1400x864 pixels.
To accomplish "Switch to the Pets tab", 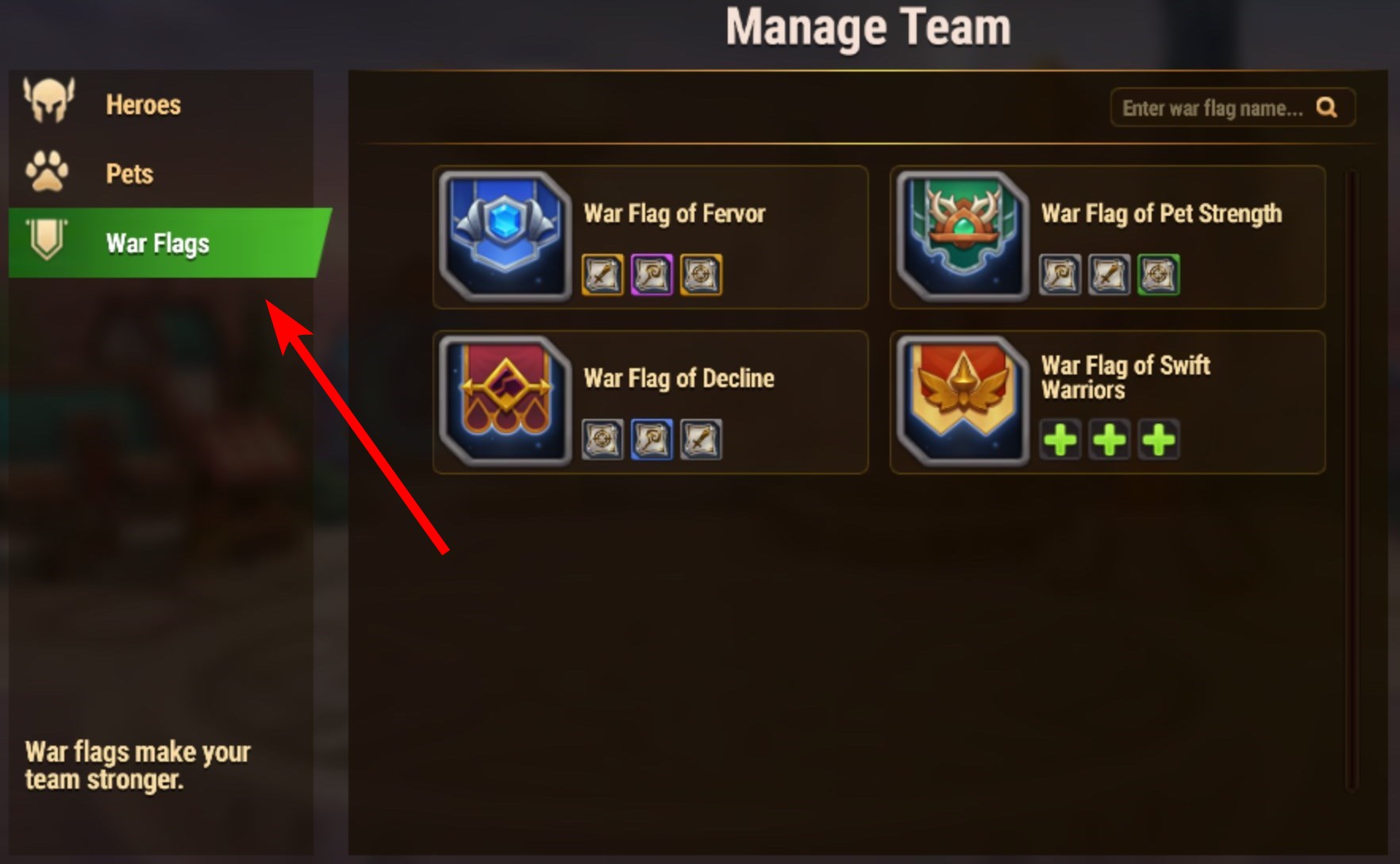I will [x=163, y=174].
